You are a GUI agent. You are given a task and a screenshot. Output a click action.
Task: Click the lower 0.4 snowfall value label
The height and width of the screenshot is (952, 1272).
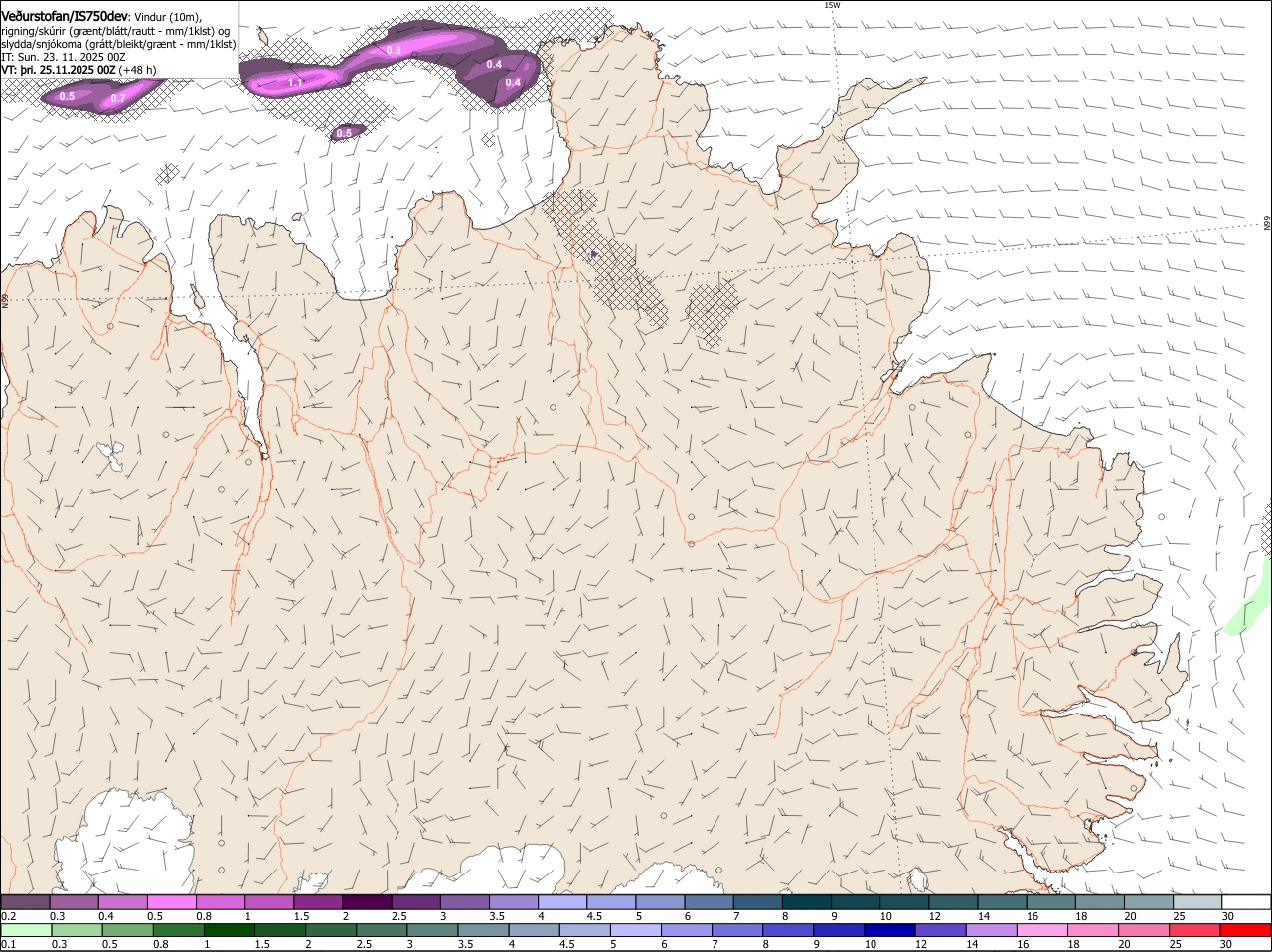click(x=513, y=82)
